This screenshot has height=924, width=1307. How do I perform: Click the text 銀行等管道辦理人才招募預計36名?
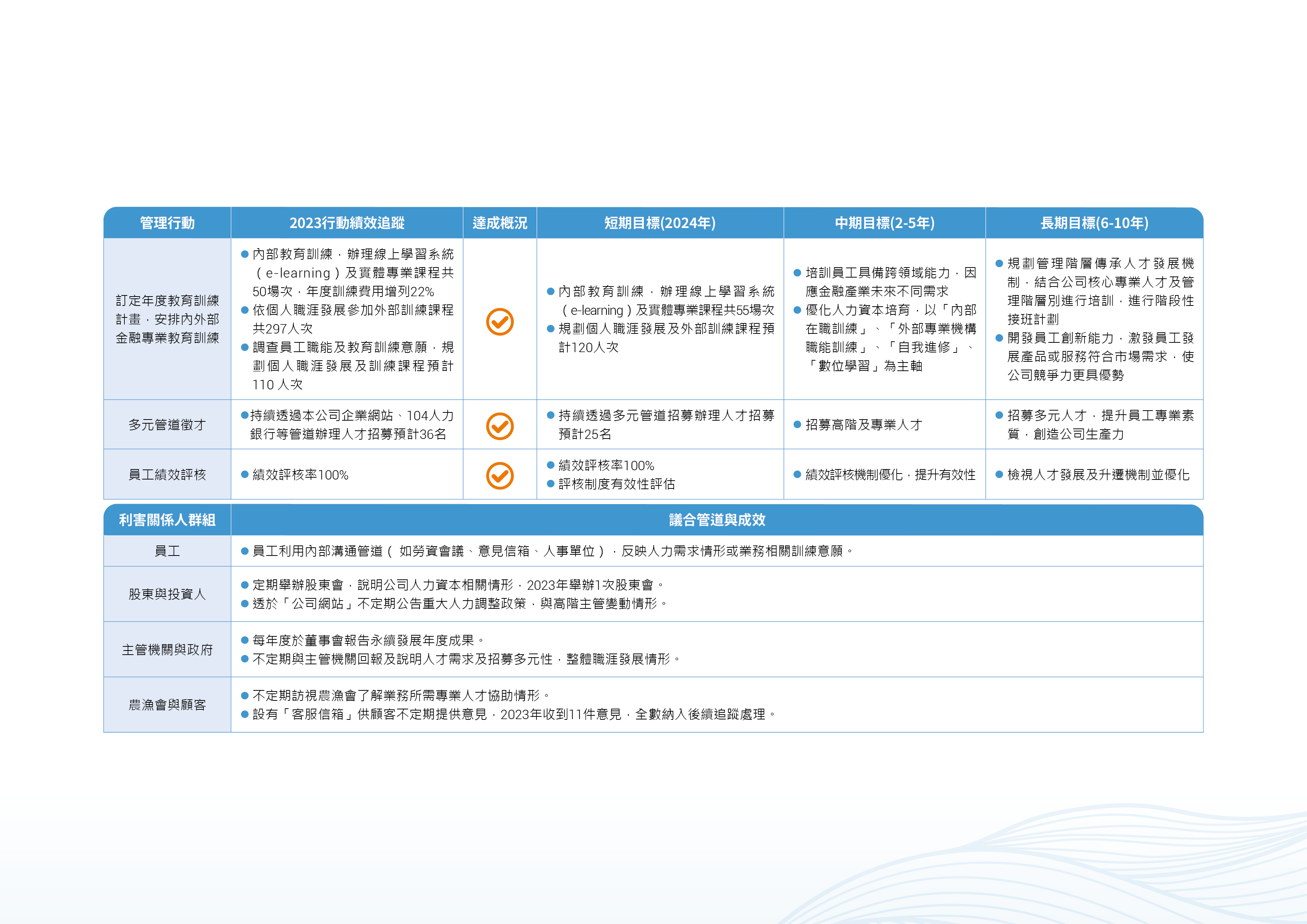pyautogui.click(x=348, y=434)
